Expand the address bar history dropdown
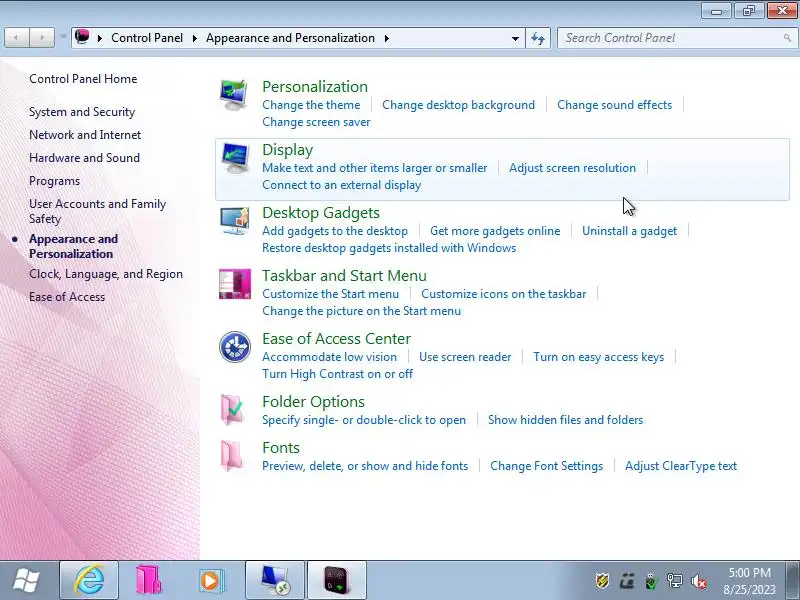Image resolution: width=800 pixels, height=600 pixels. 515,39
